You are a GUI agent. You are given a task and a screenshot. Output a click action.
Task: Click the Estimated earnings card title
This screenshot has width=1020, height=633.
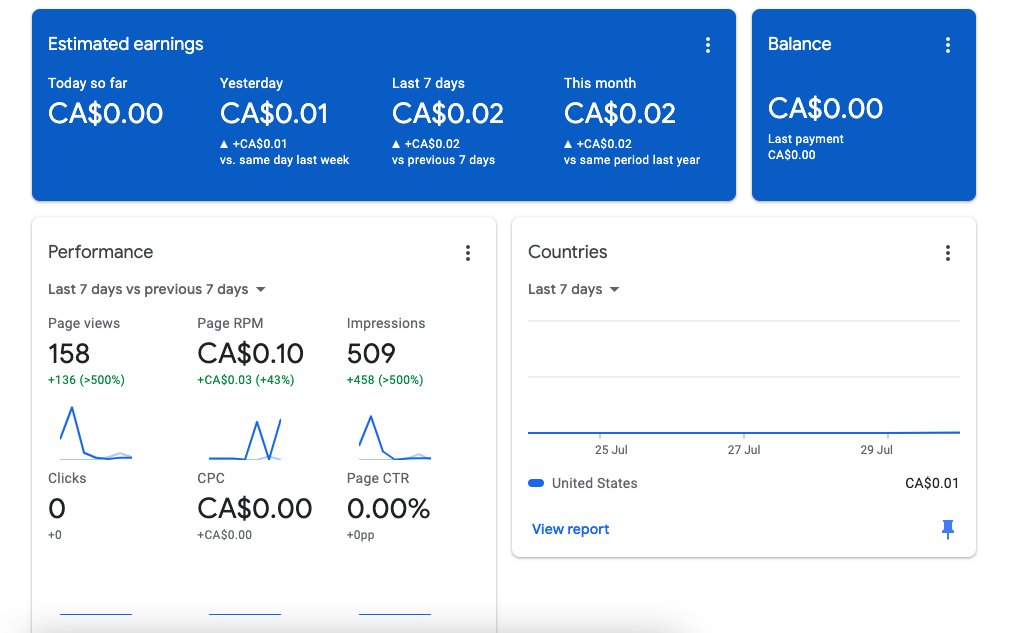(126, 44)
